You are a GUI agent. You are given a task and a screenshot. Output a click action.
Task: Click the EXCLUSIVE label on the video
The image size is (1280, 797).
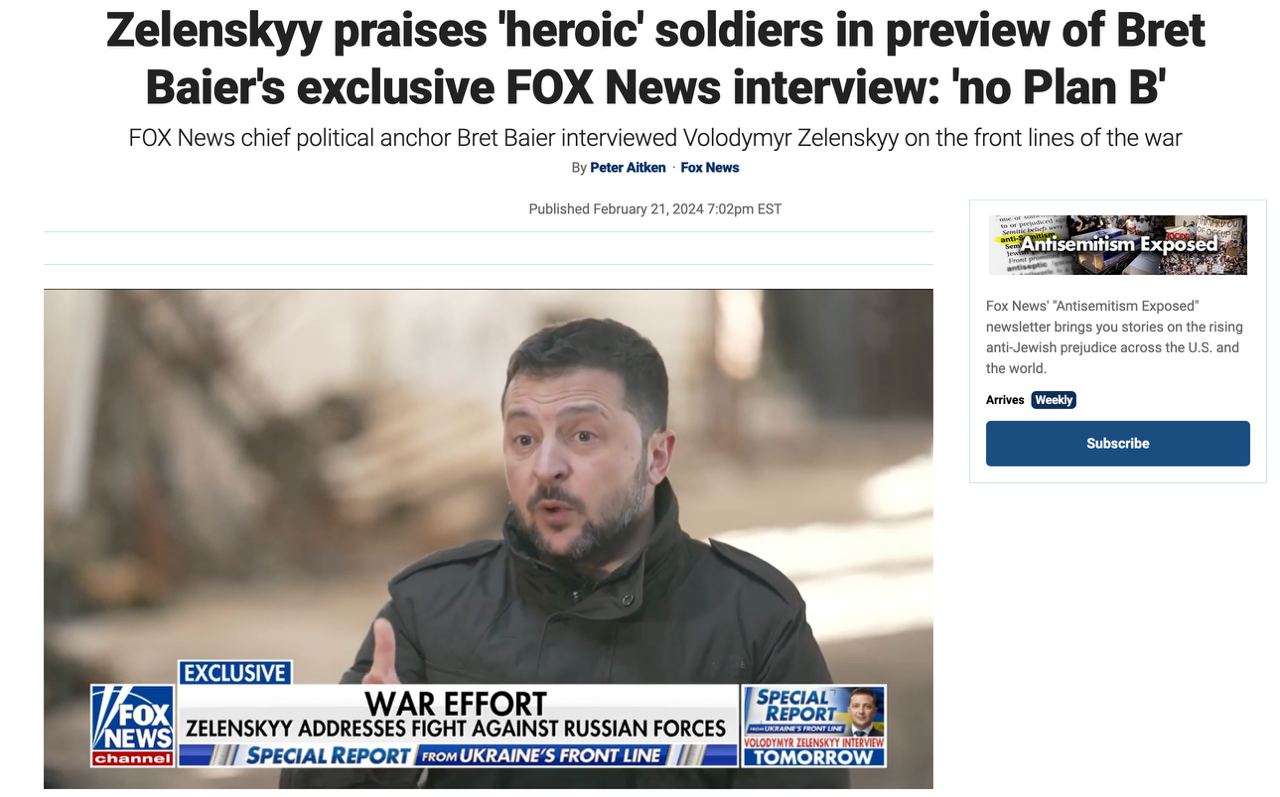[235, 673]
